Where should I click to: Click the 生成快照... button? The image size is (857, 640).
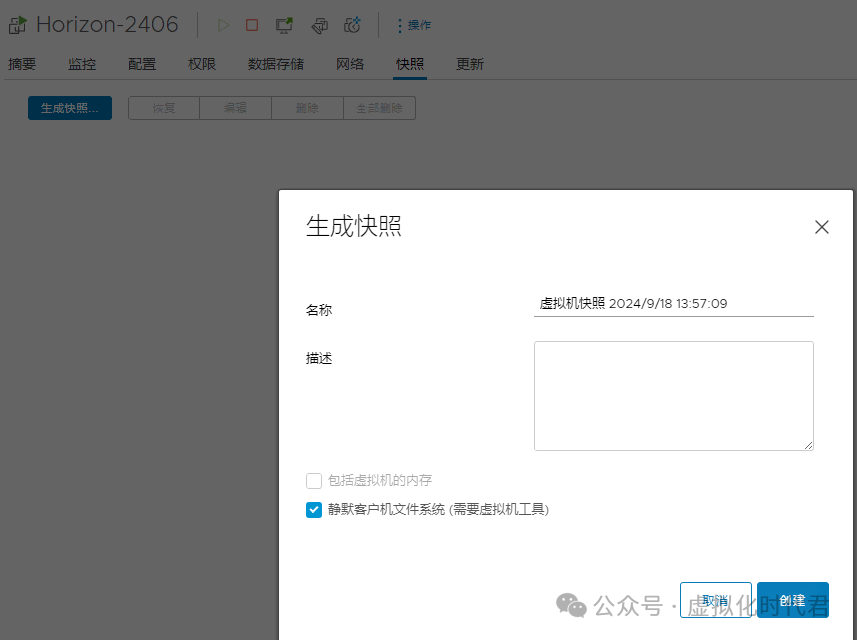point(70,108)
